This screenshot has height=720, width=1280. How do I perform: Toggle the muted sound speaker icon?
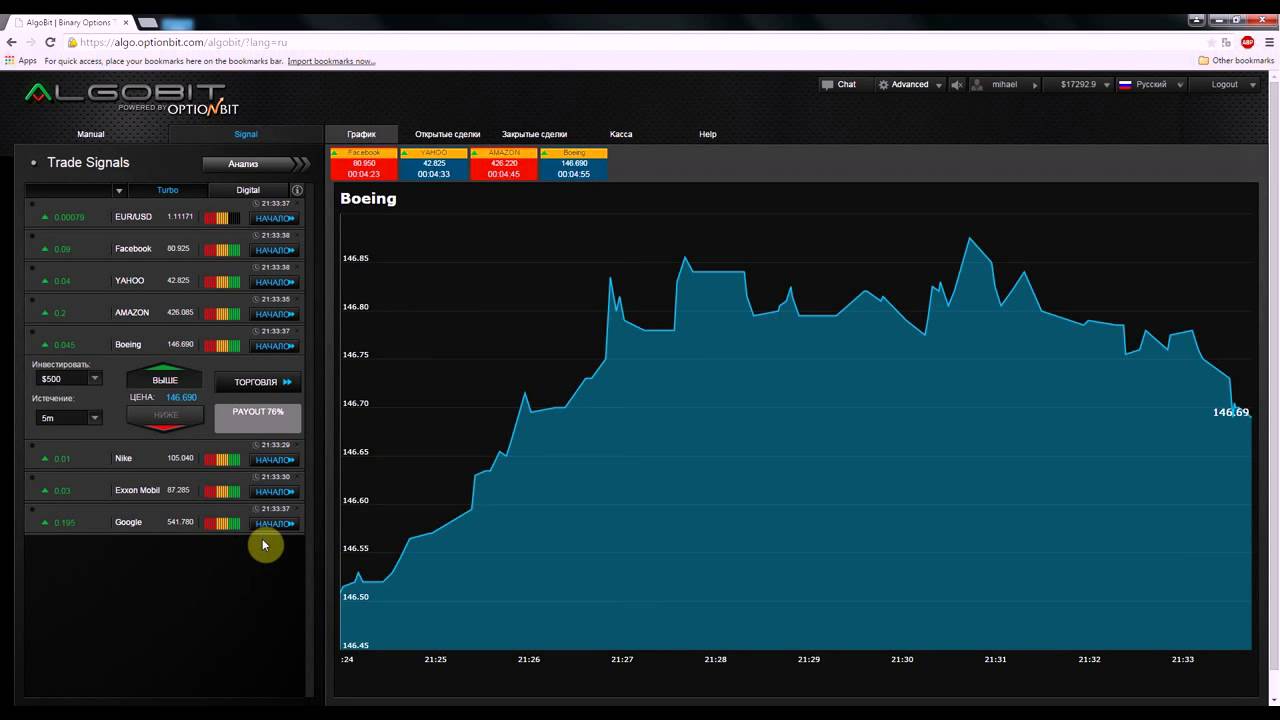957,85
